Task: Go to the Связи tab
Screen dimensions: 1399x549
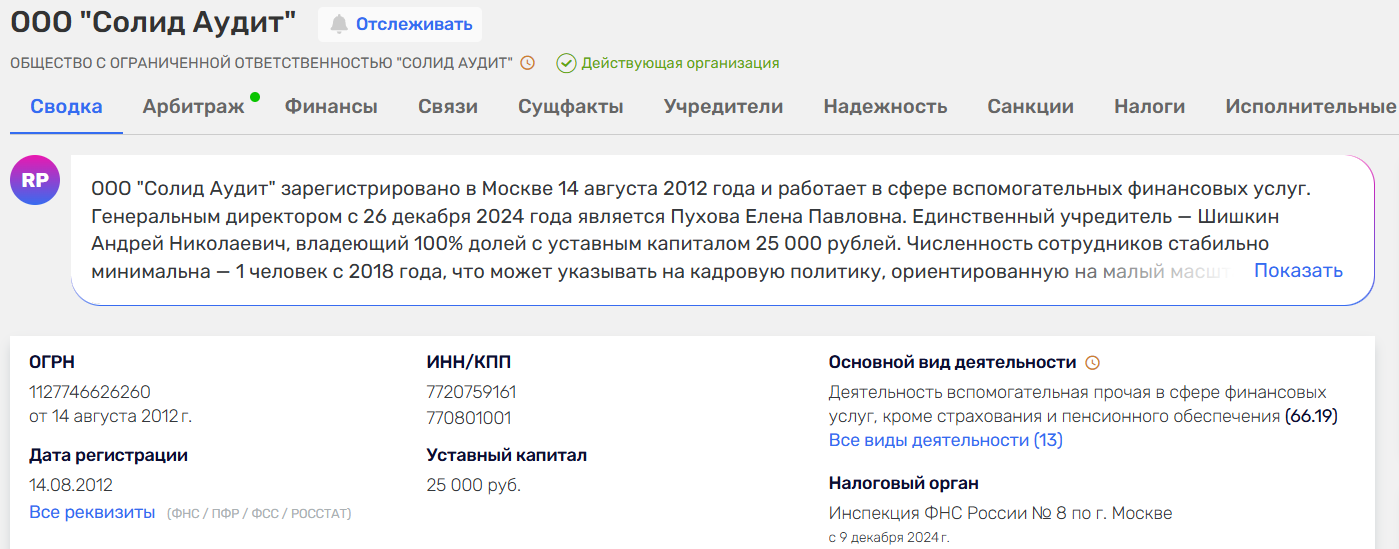Action: tap(447, 107)
